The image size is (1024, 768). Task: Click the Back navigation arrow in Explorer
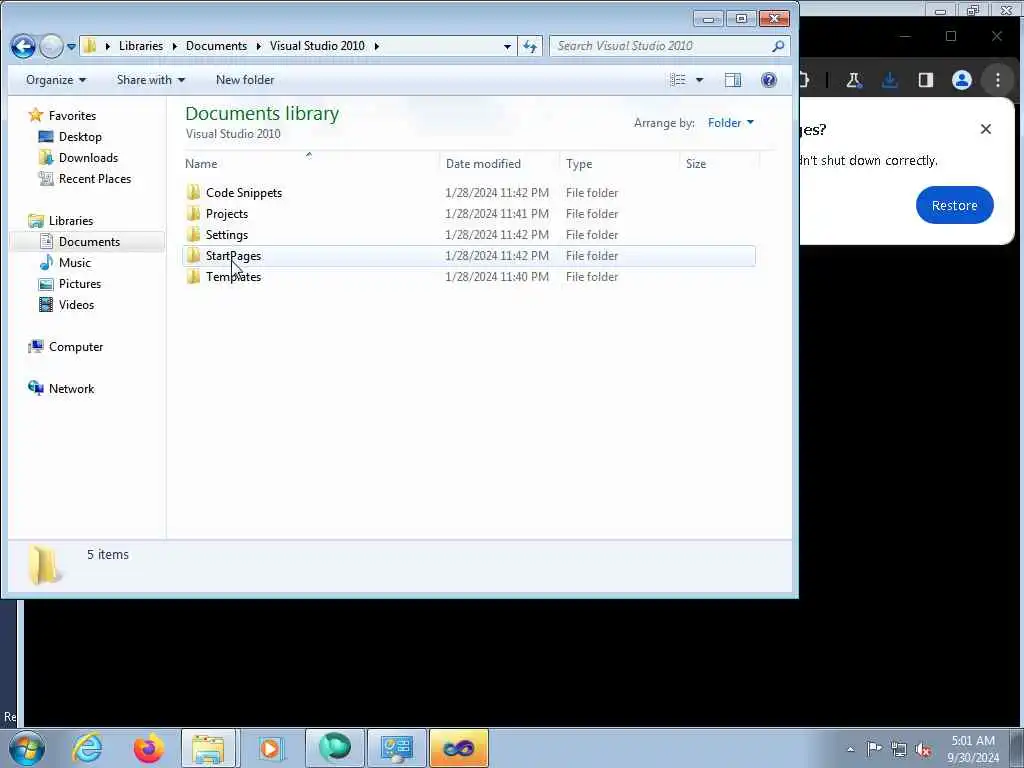[23, 46]
